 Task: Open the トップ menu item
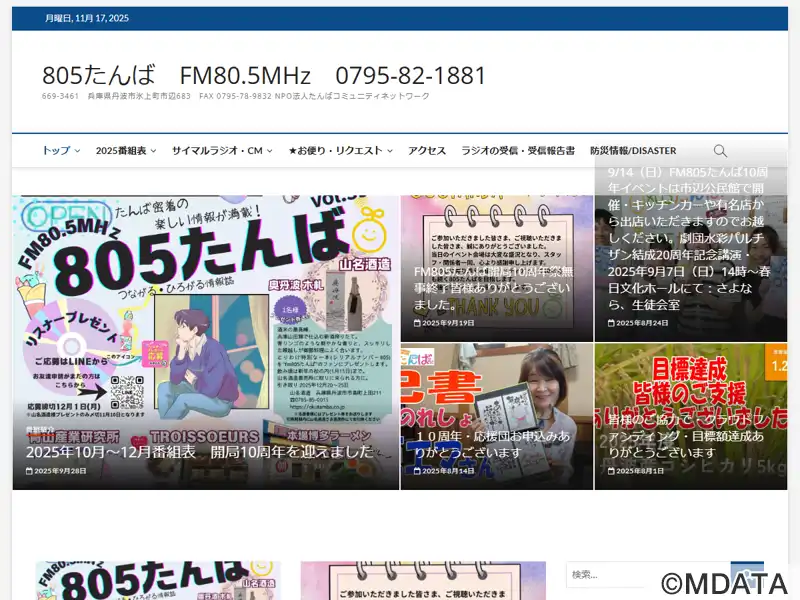[x=56, y=151]
